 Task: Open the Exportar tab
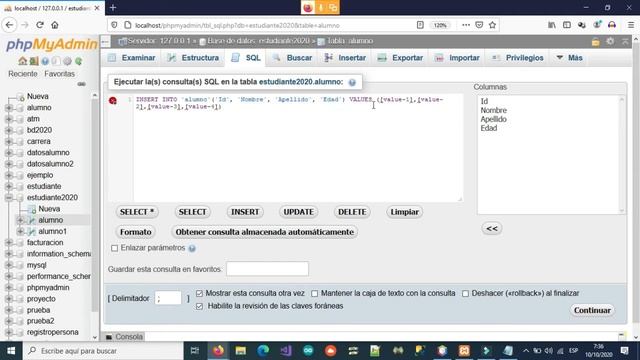coord(400,58)
